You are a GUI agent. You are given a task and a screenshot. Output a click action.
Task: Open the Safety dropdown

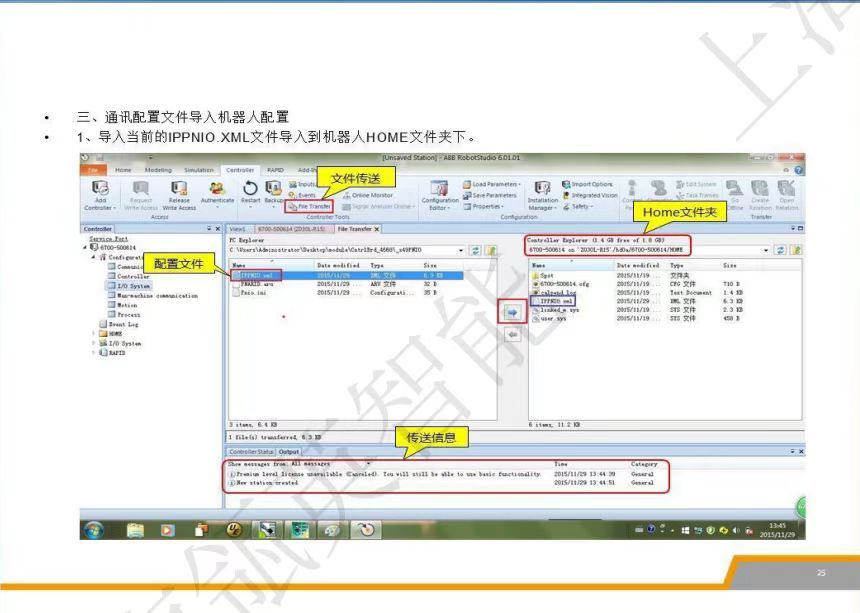point(578,207)
